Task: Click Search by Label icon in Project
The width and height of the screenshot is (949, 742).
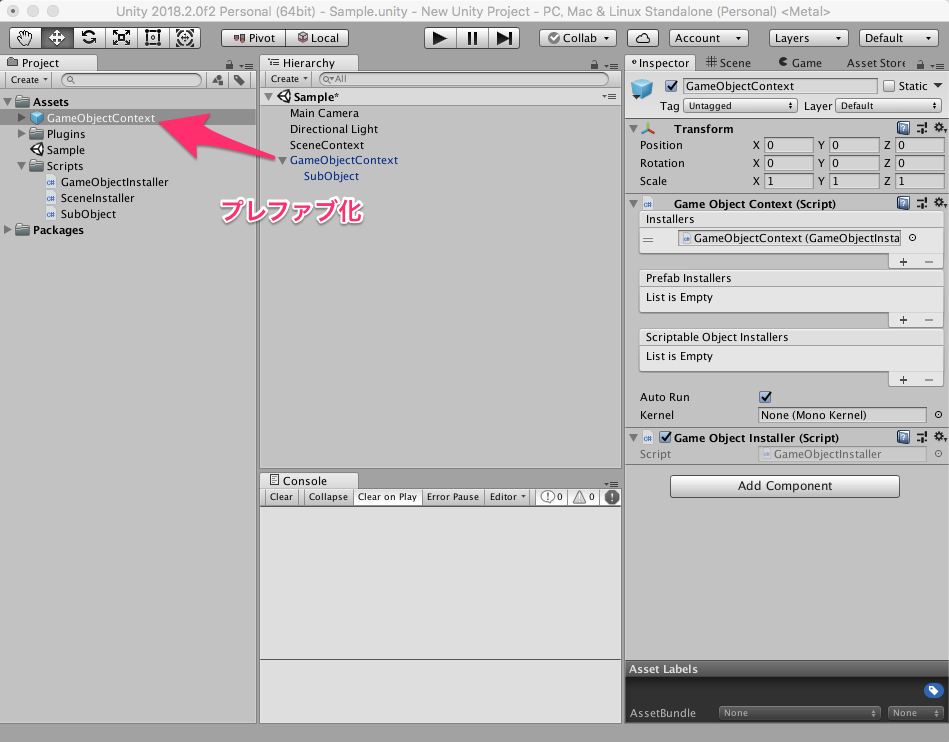Action: click(x=240, y=79)
